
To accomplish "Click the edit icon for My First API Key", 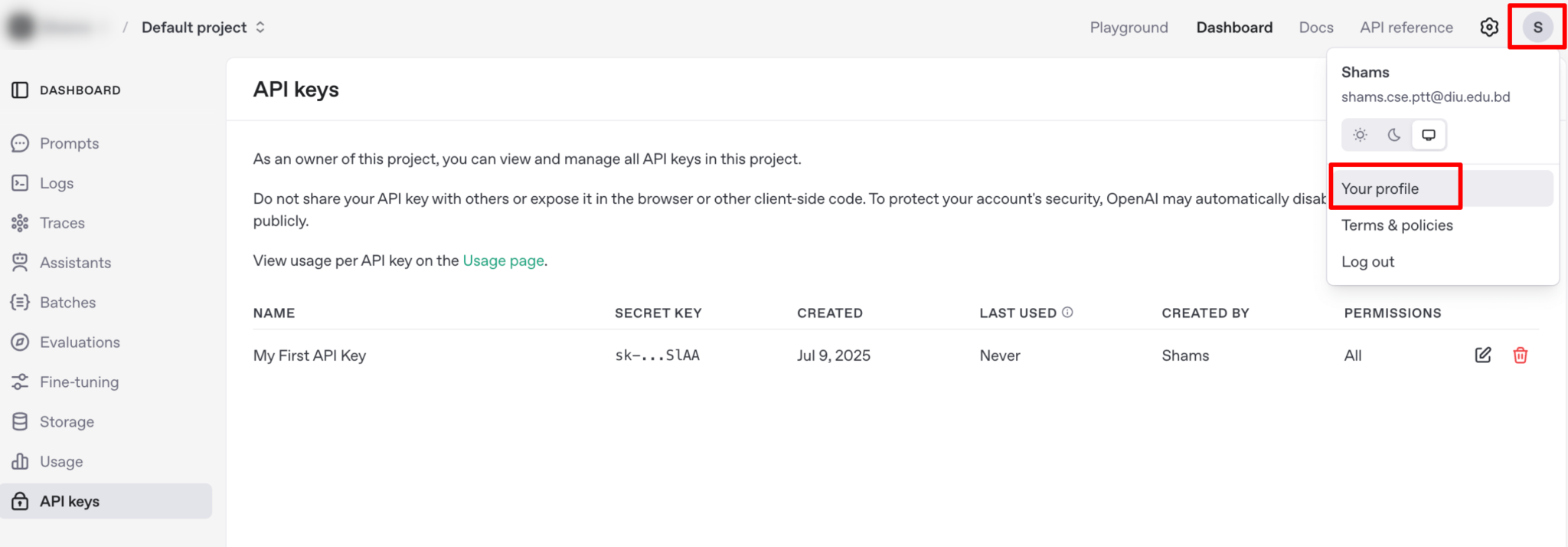I will pyautogui.click(x=1482, y=355).
